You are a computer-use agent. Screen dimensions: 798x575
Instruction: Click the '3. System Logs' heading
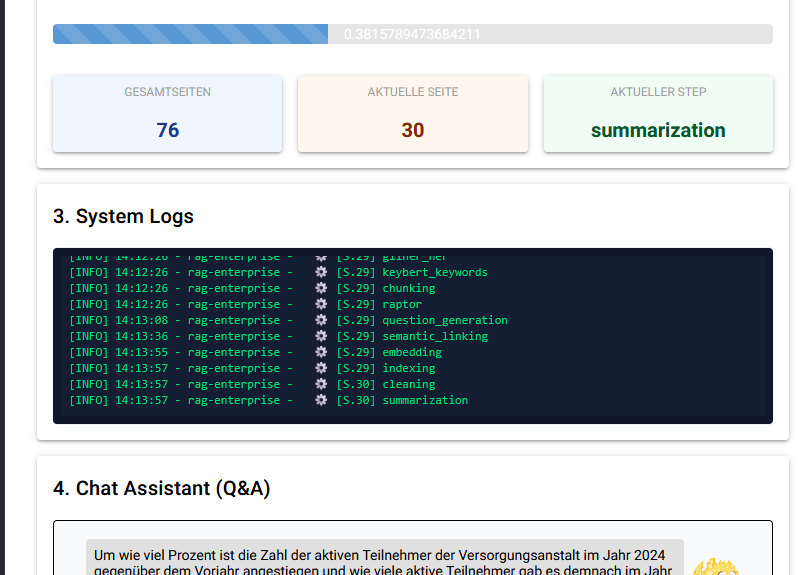(123, 216)
